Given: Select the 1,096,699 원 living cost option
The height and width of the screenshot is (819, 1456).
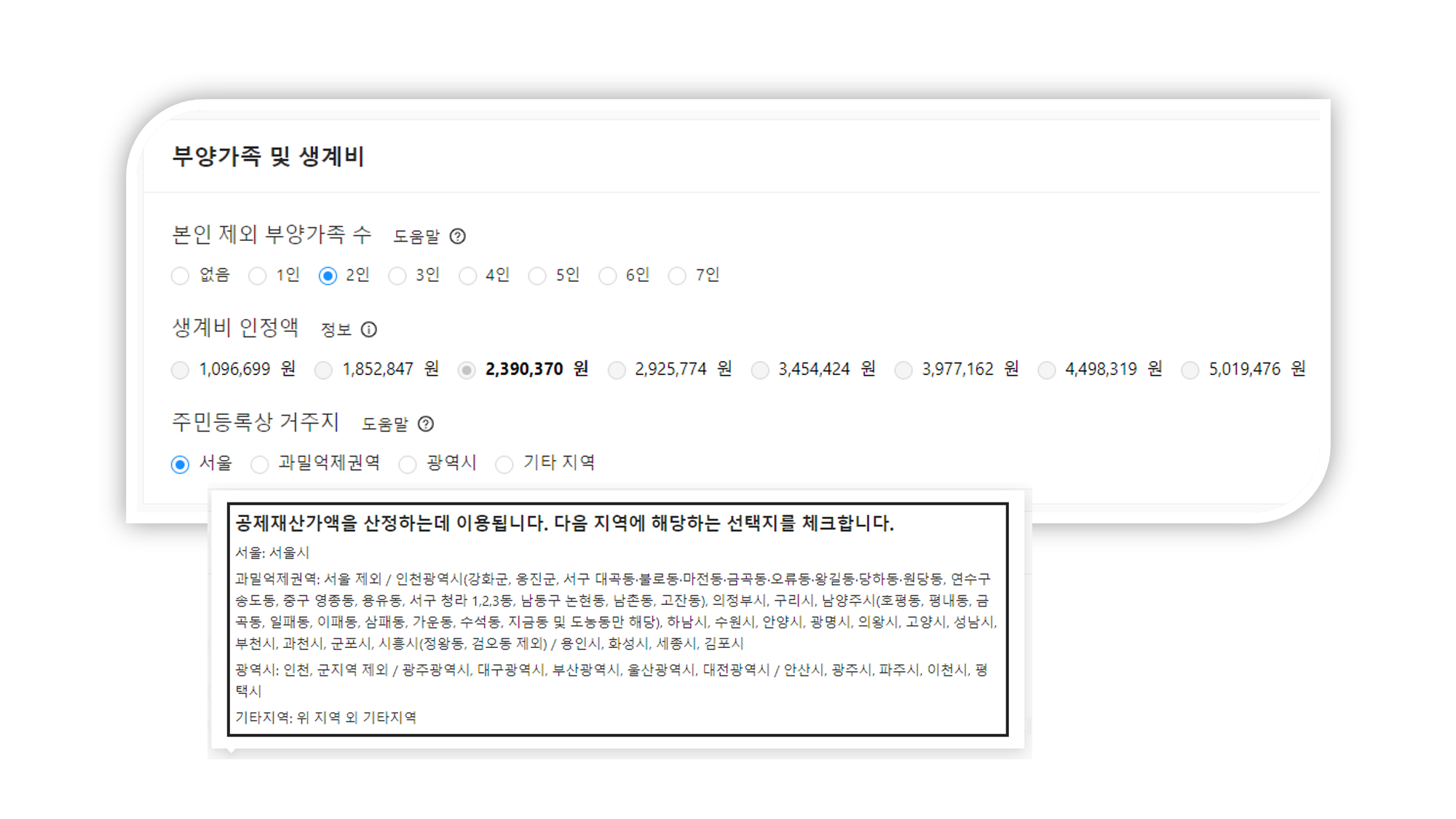Looking at the screenshot, I should click(x=180, y=371).
